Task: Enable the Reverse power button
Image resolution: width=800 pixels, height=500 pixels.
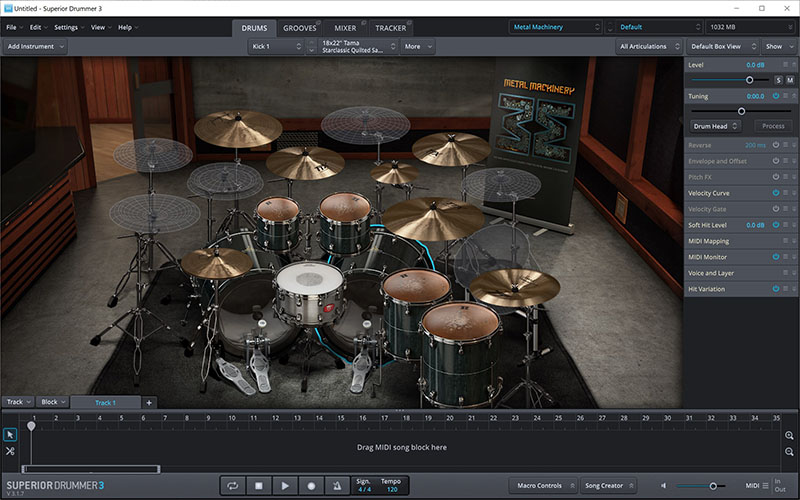Action: pyautogui.click(x=776, y=145)
